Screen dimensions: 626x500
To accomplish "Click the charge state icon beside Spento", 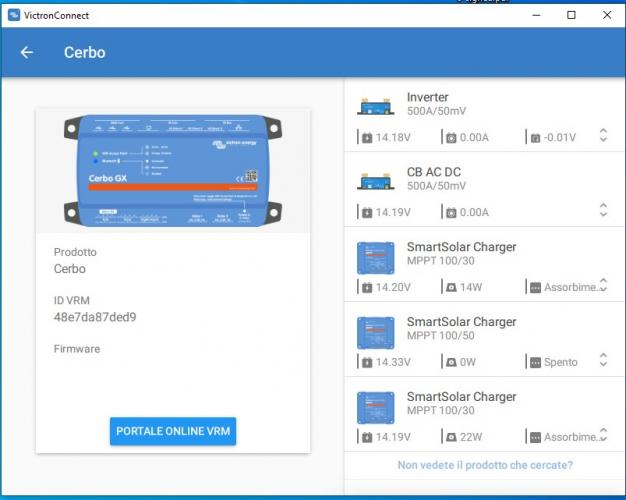I will tap(534, 362).
